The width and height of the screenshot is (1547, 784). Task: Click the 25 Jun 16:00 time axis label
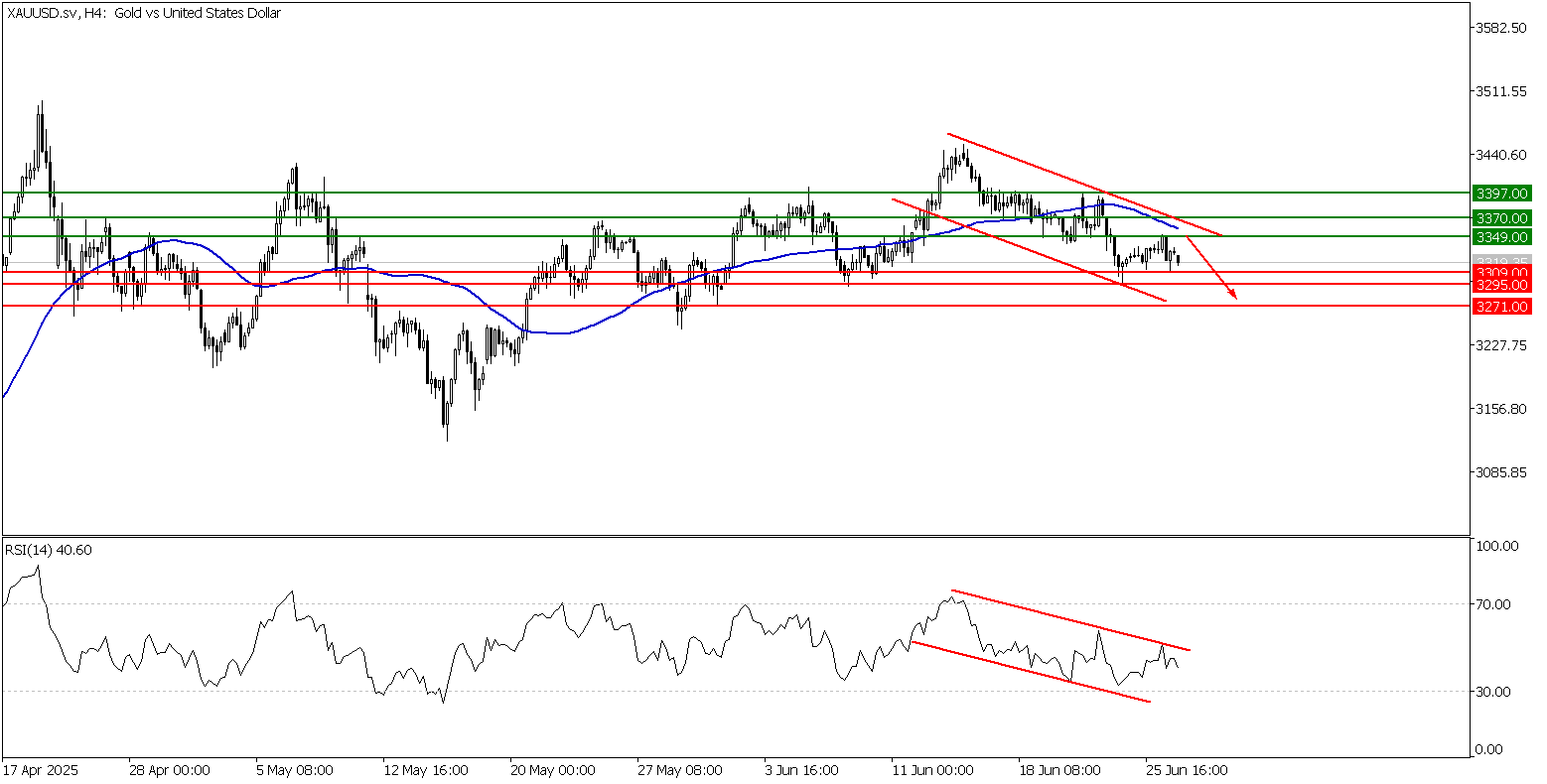pos(1187,770)
